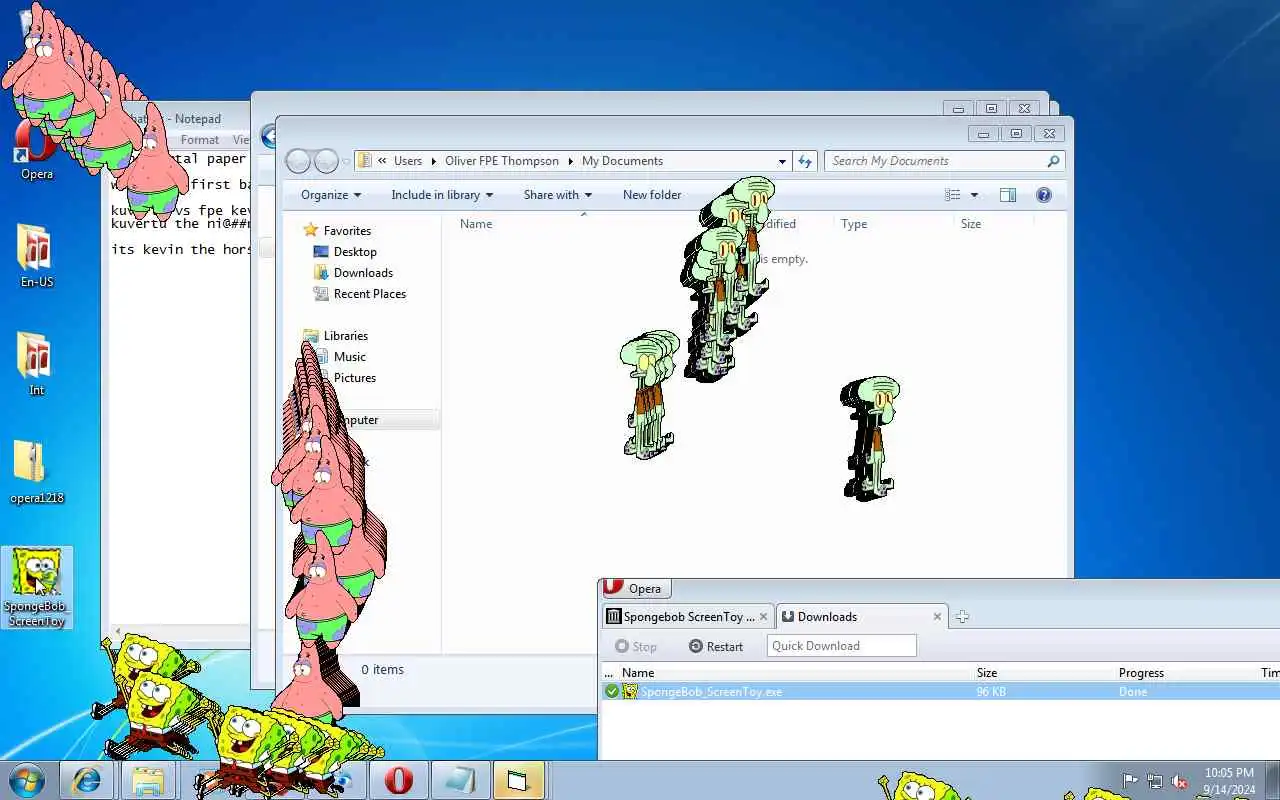Click Users in the address path
The height and width of the screenshot is (800, 1280).
point(408,161)
